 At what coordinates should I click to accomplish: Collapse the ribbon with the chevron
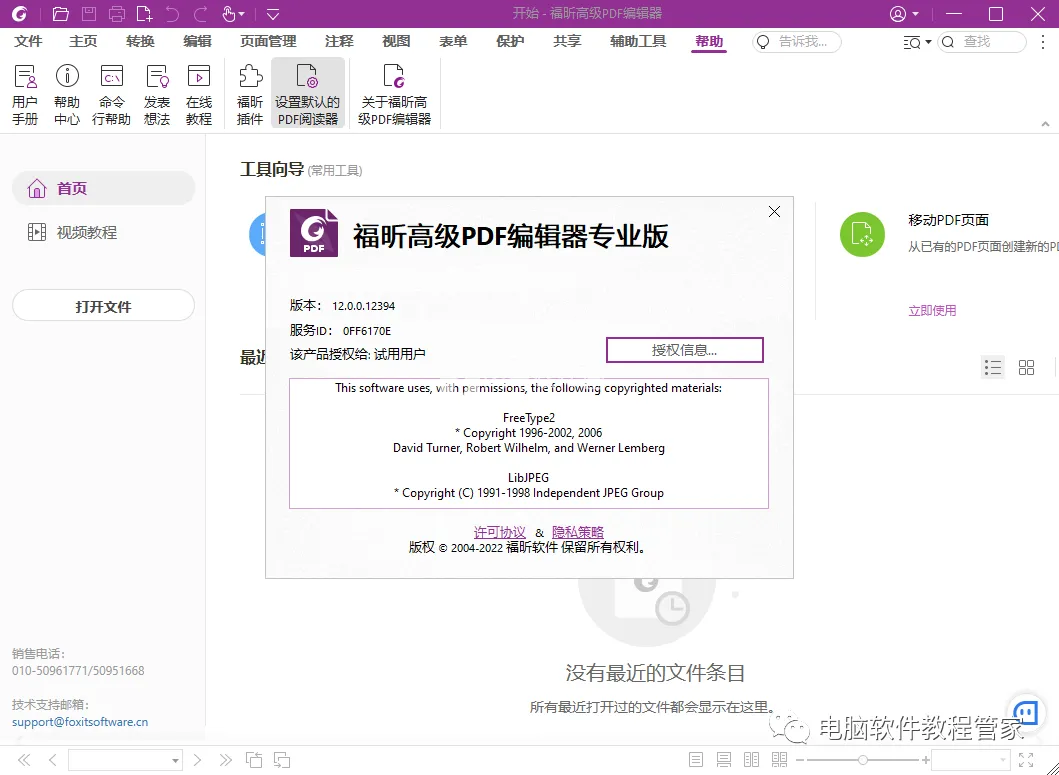(x=1045, y=124)
